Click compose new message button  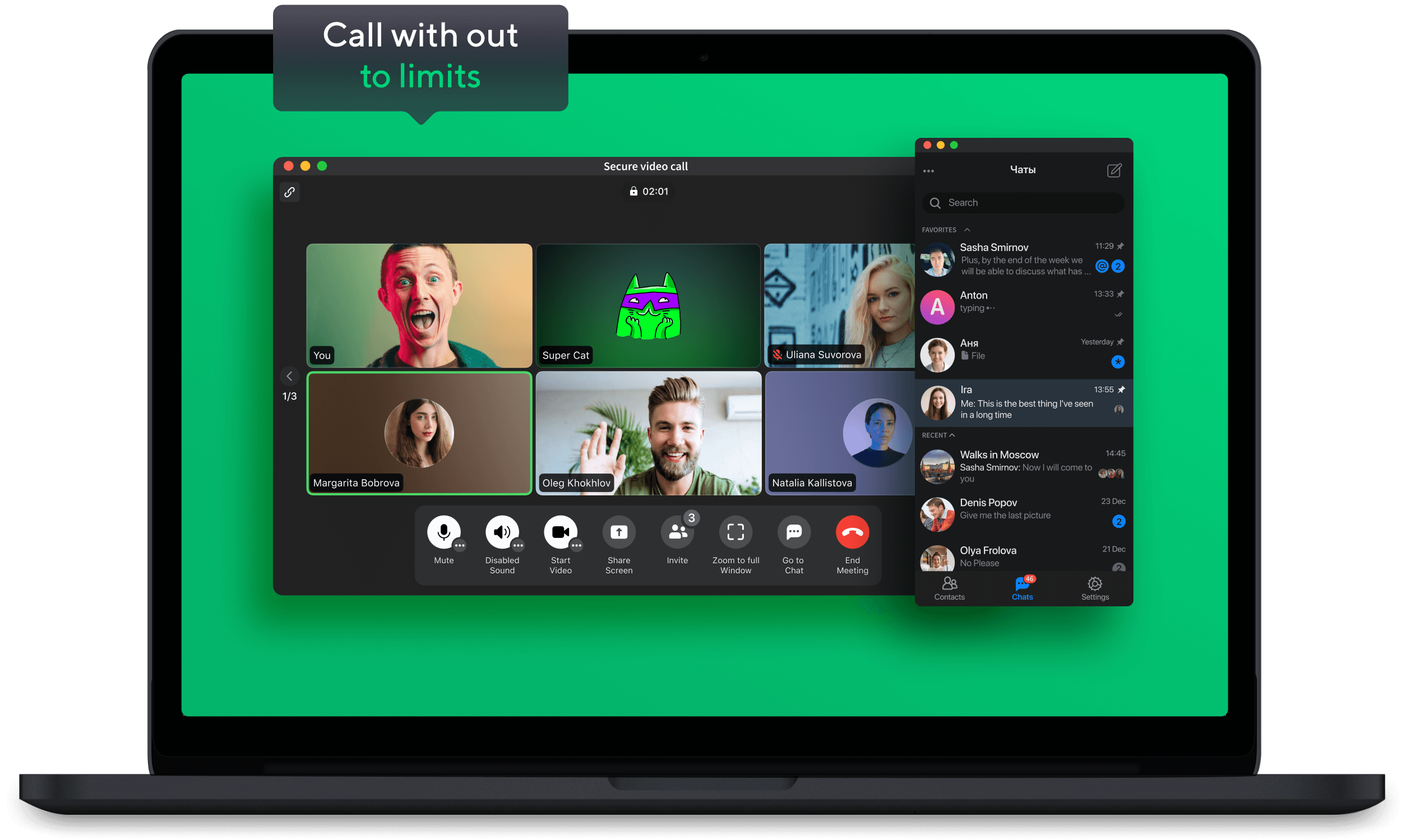point(1114,170)
